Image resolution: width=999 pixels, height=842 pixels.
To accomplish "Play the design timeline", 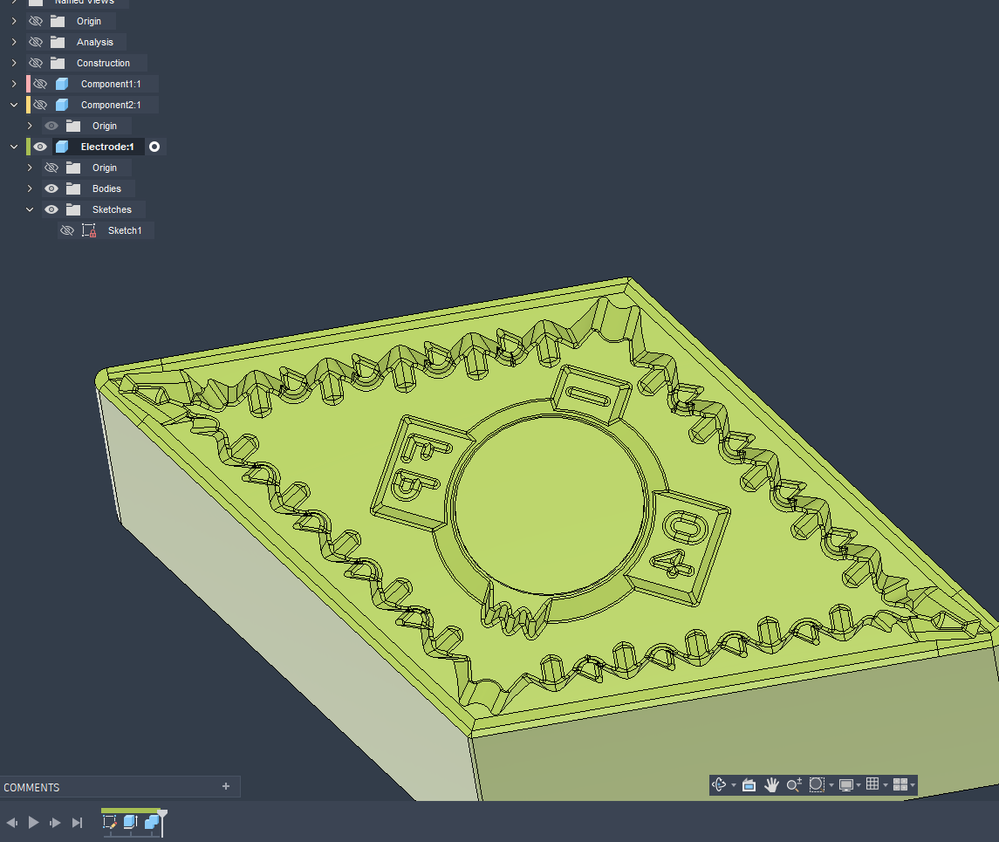I will coord(34,823).
